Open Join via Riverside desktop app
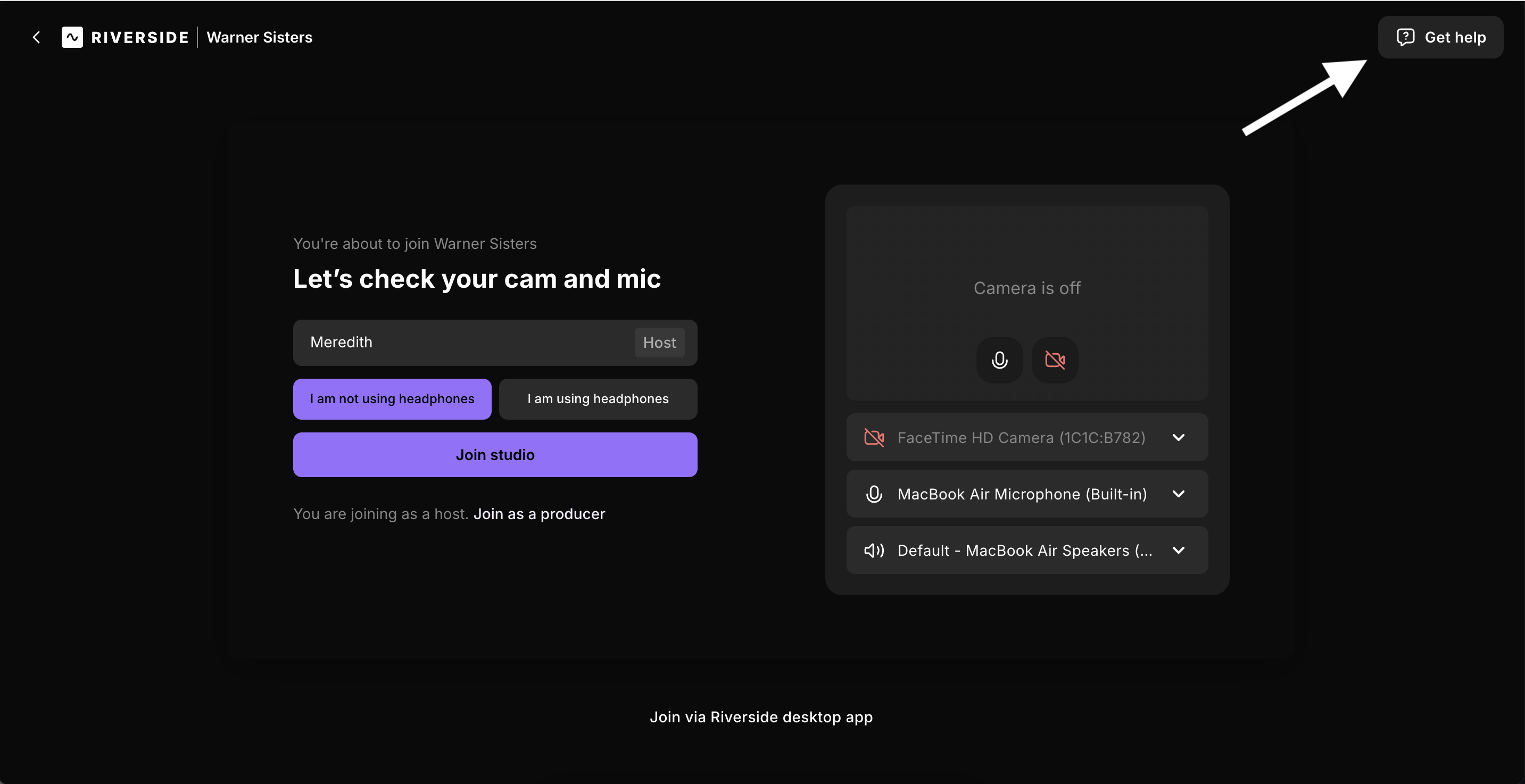 pyautogui.click(x=761, y=717)
